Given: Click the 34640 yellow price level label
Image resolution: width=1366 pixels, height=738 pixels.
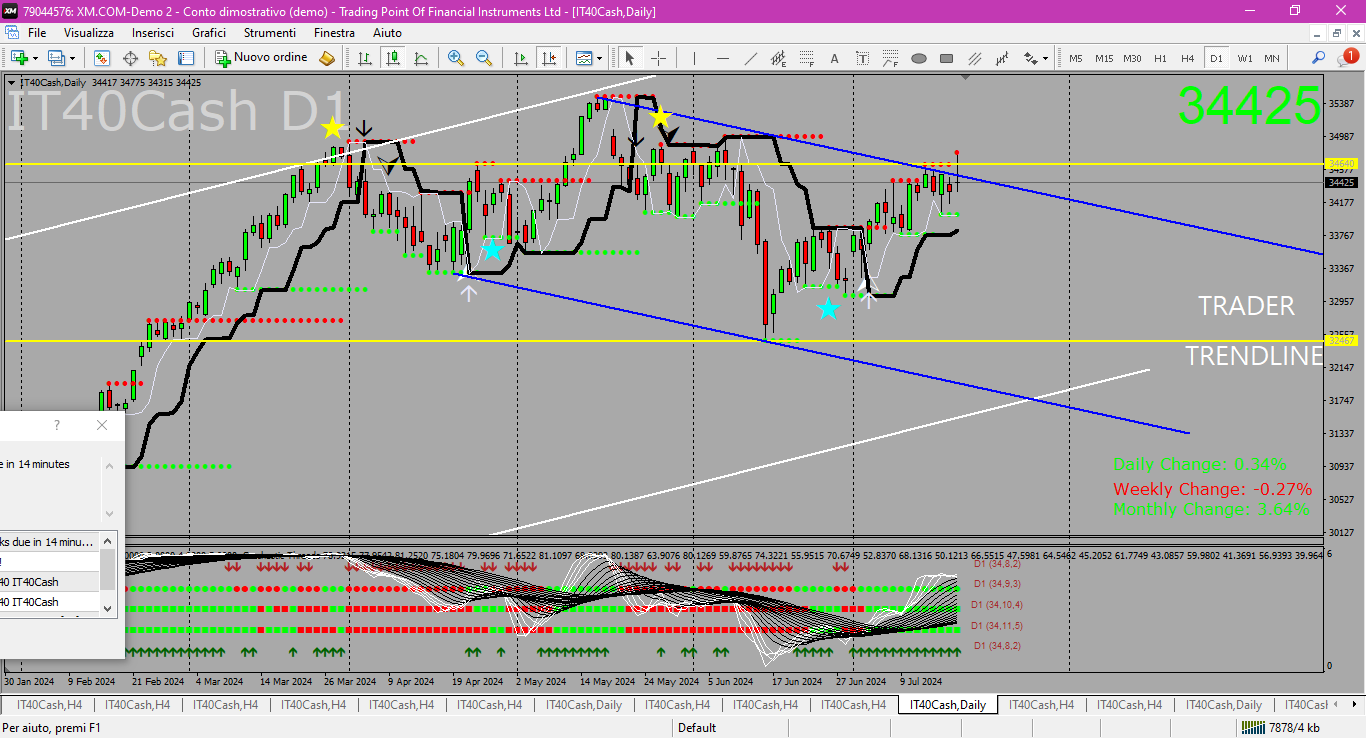Looking at the screenshot, I should 1340,163.
